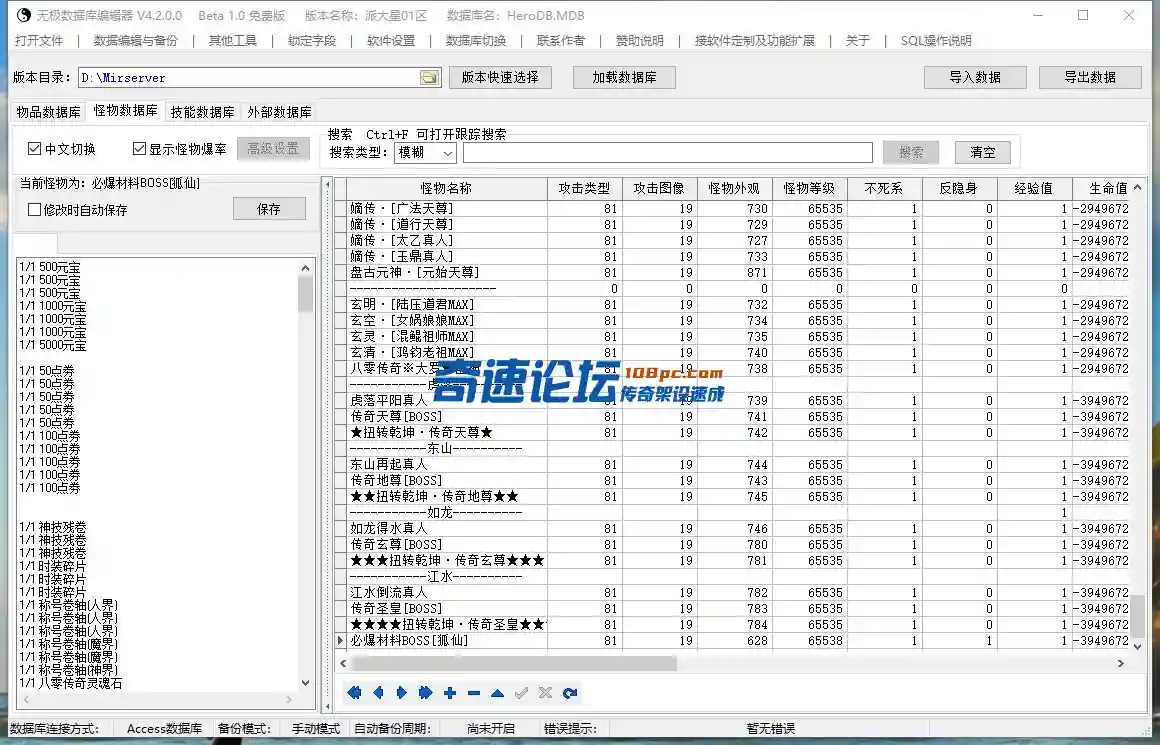Viewport: 1160px width, 745px height.
Task: Collapse the left panel splitter arrow at top
Action: pyautogui.click(x=328, y=186)
